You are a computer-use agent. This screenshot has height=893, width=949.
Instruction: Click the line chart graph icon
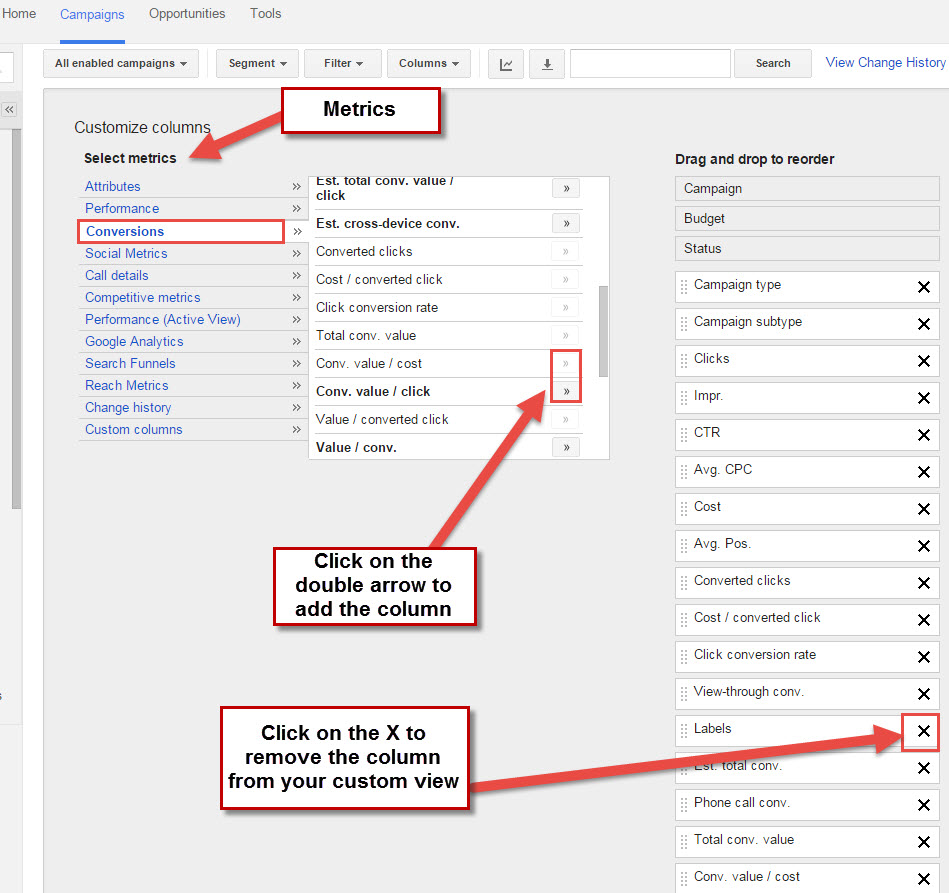(506, 63)
